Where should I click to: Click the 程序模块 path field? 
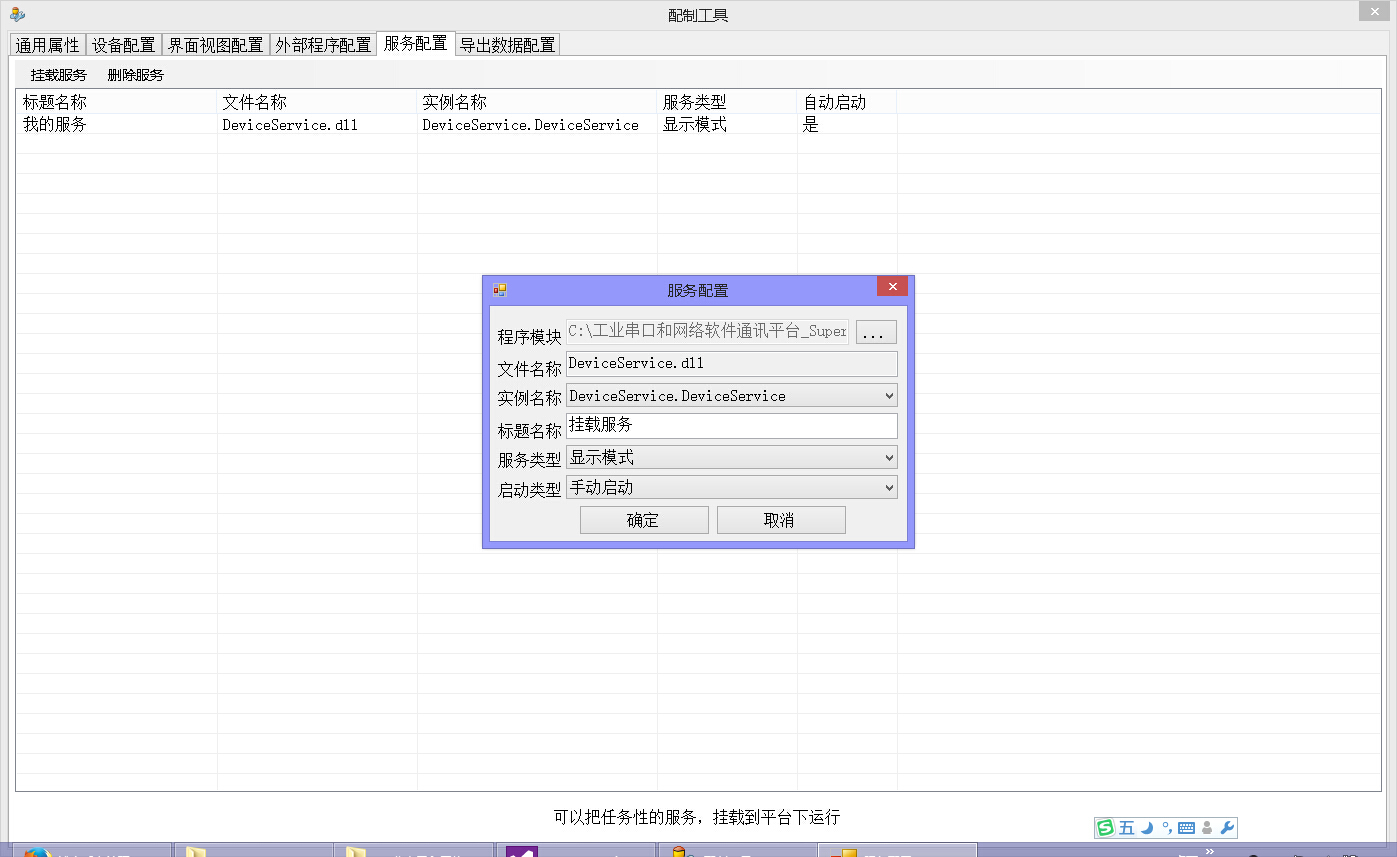click(x=707, y=332)
